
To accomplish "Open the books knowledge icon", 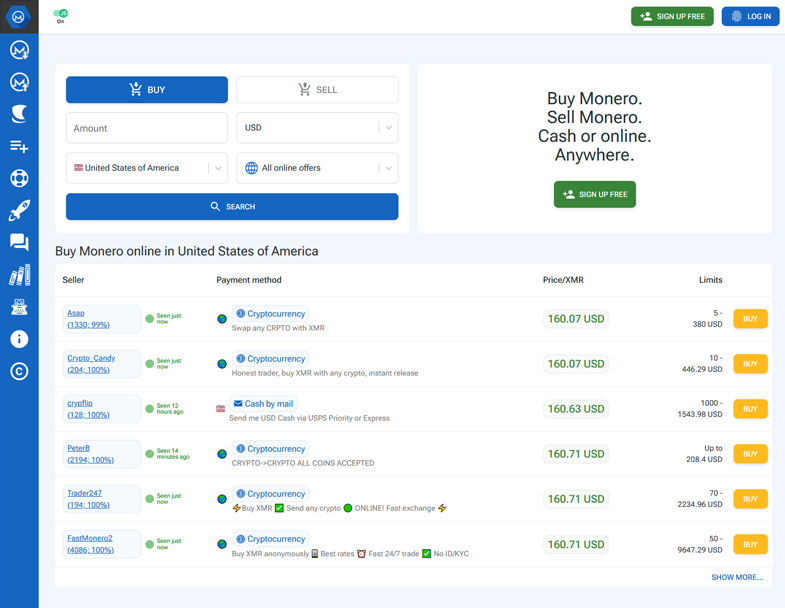I will 19,275.
